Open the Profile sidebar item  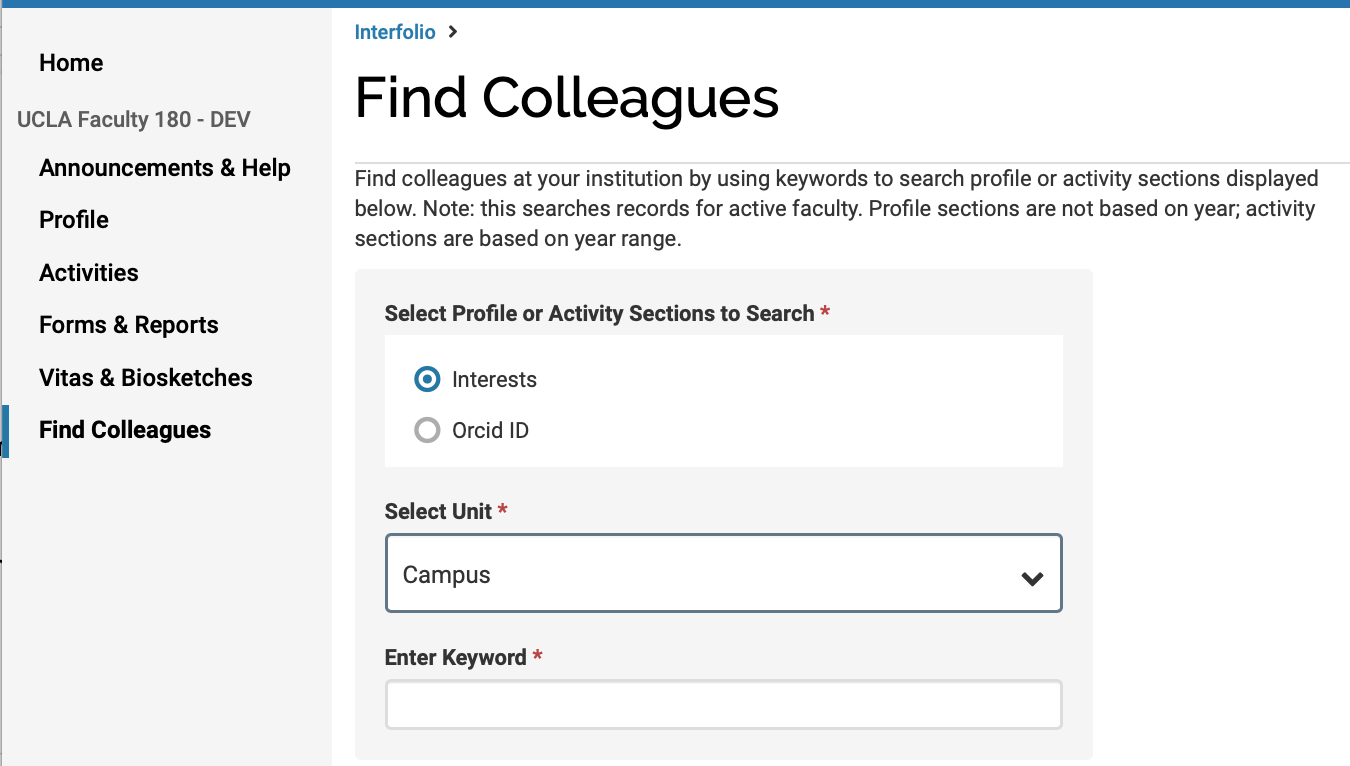[74, 220]
